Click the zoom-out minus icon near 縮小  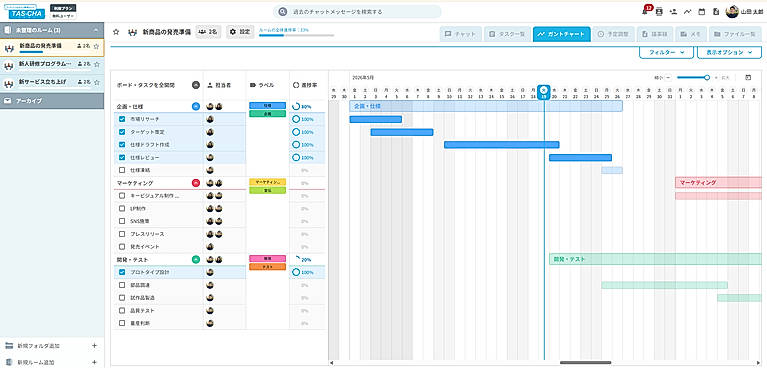coord(668,77)
